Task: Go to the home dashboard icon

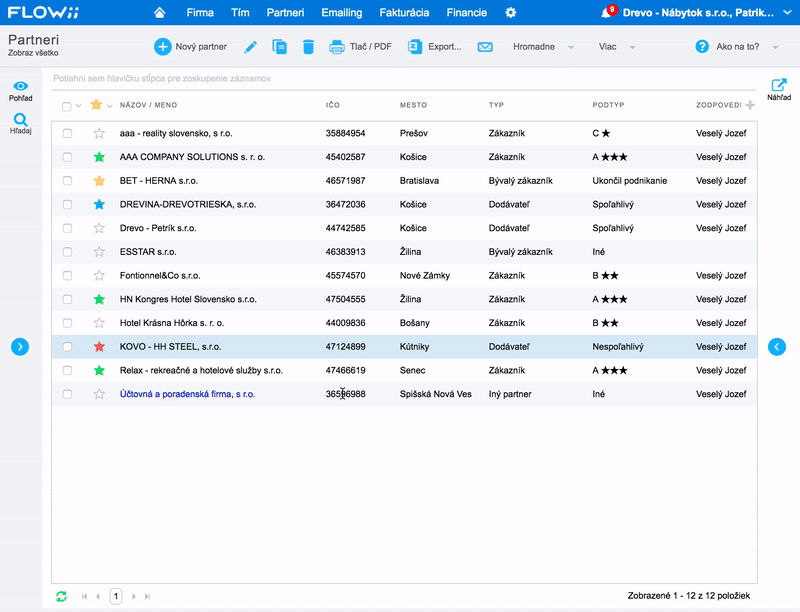Action: [160, 13]
